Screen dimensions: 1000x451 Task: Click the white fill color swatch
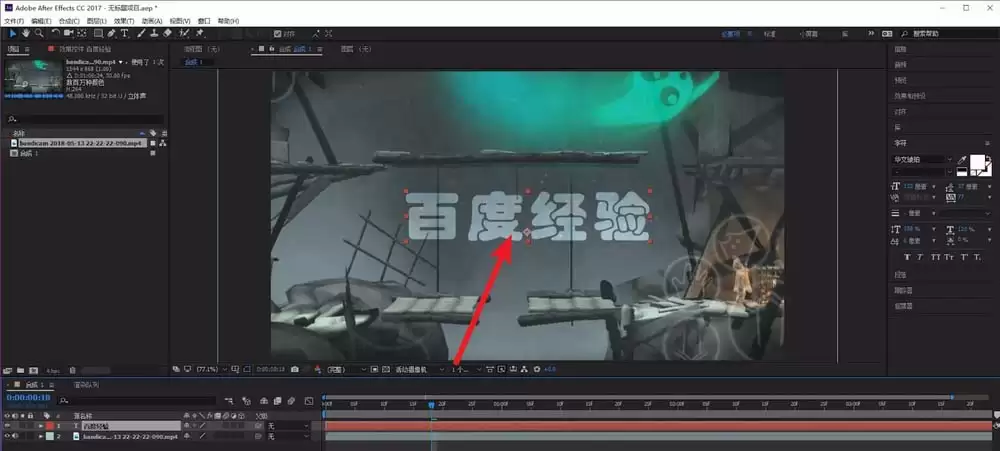(x=977, y=163)
